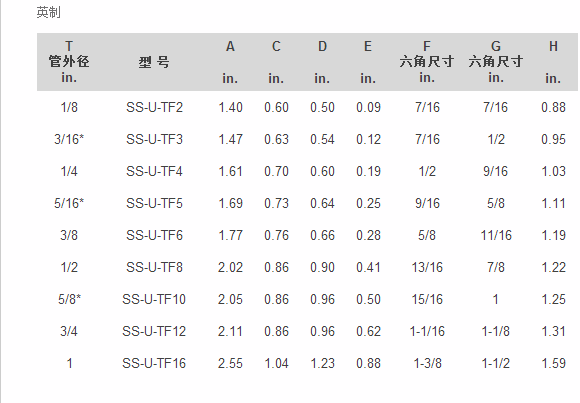Click the F 六角尺寸 column header

[427, 62]
